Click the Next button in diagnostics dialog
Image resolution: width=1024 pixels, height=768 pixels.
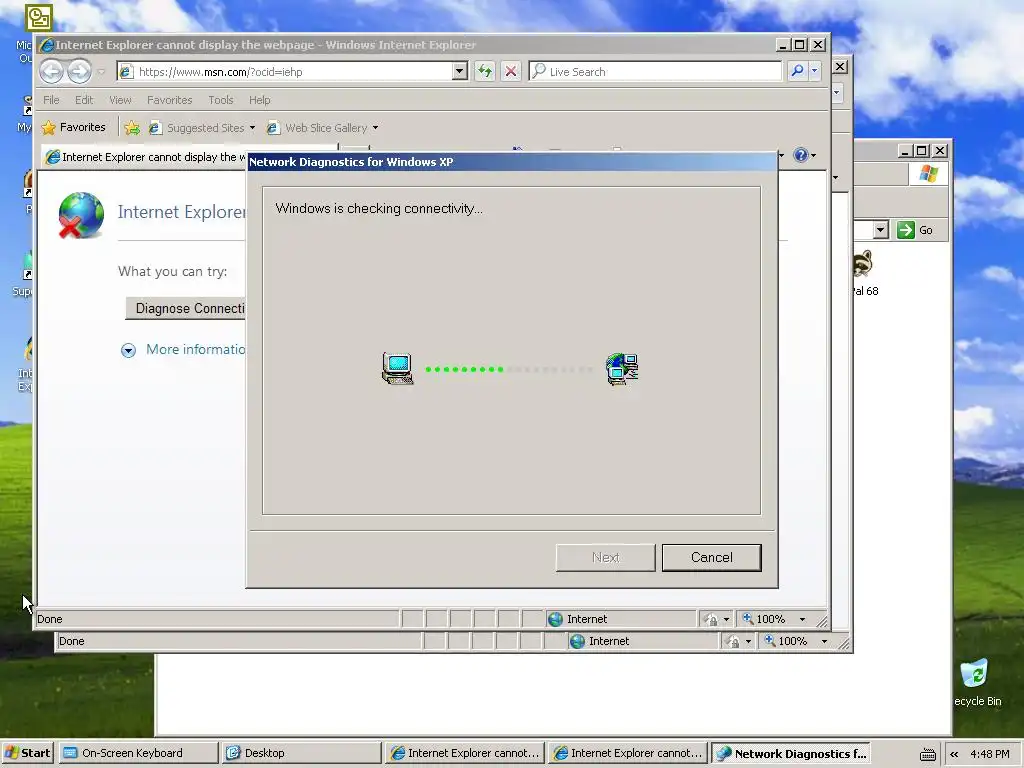(x=605, y=558)
